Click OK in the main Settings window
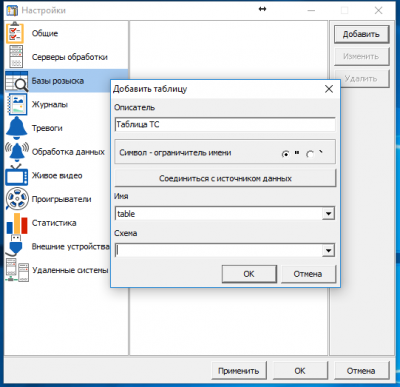Viewport: 400px width, 387px height. pyautogui.click(x=300, y=371)
